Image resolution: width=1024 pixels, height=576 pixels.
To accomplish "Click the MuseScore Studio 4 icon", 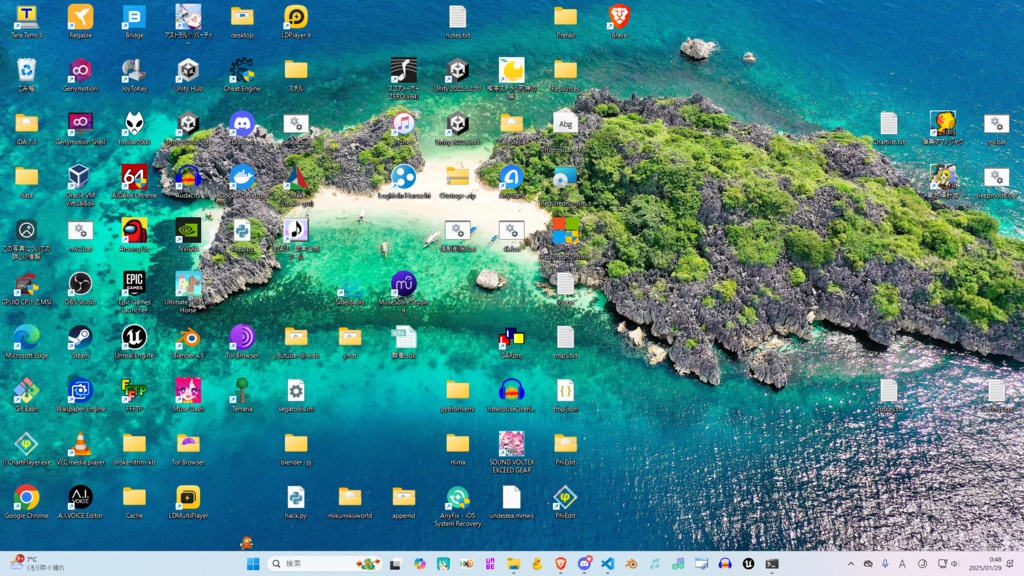I will coord(404,293).
